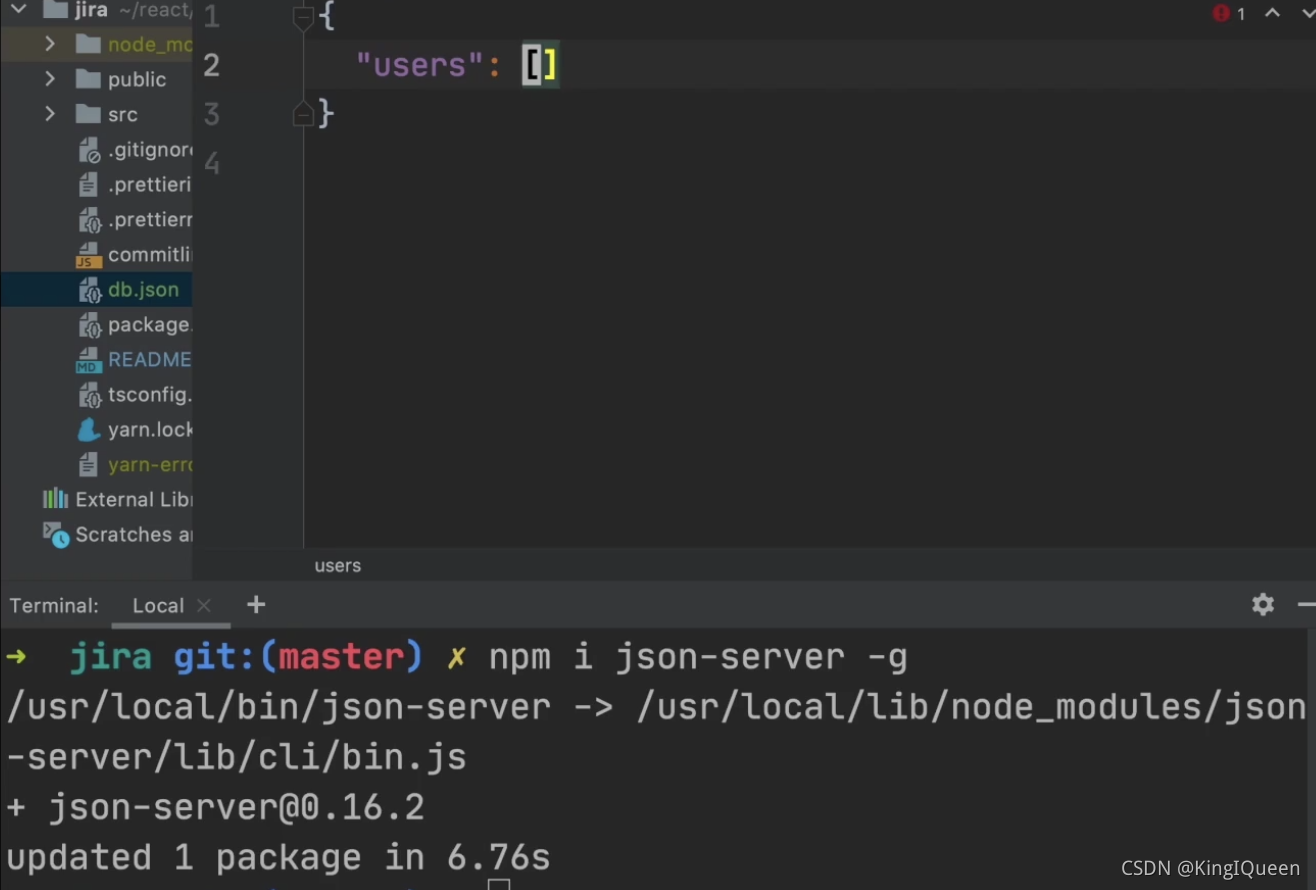Screen dimensions: 1316x890
Task: Click the users breadcrumb below the editor
Action: point(337,565)
